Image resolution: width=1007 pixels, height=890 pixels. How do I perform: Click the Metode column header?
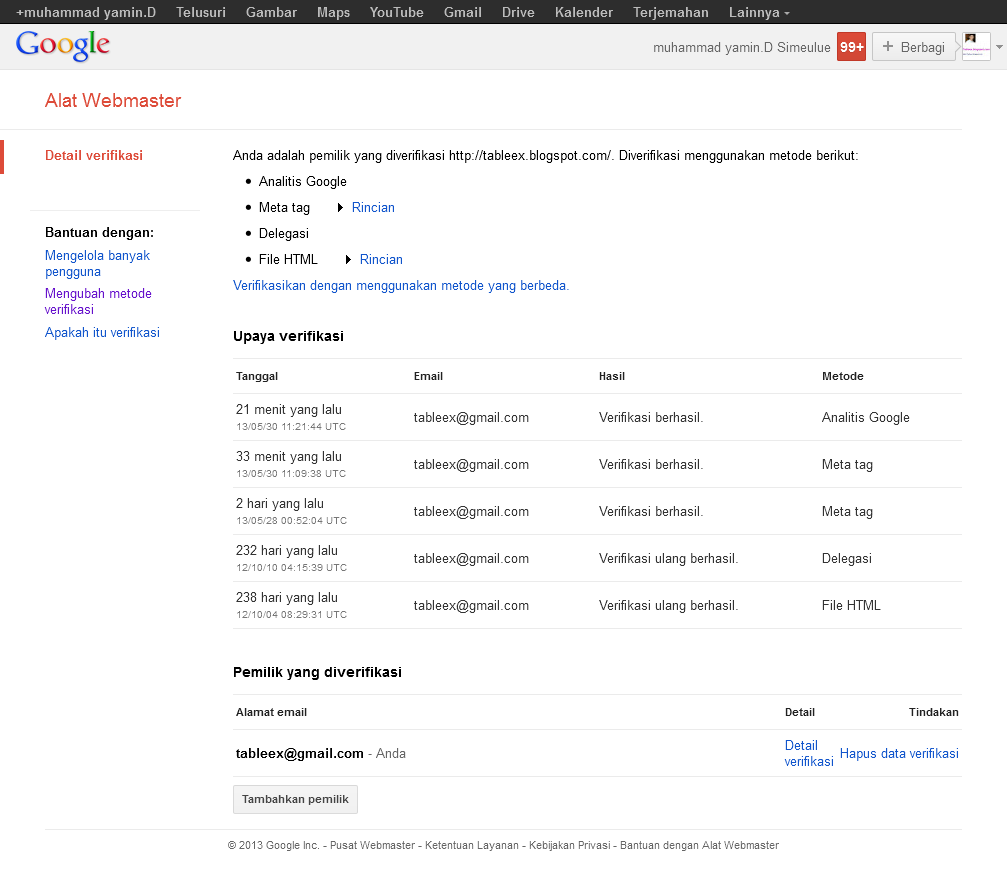pyautogui.click(x=843, y=376)
